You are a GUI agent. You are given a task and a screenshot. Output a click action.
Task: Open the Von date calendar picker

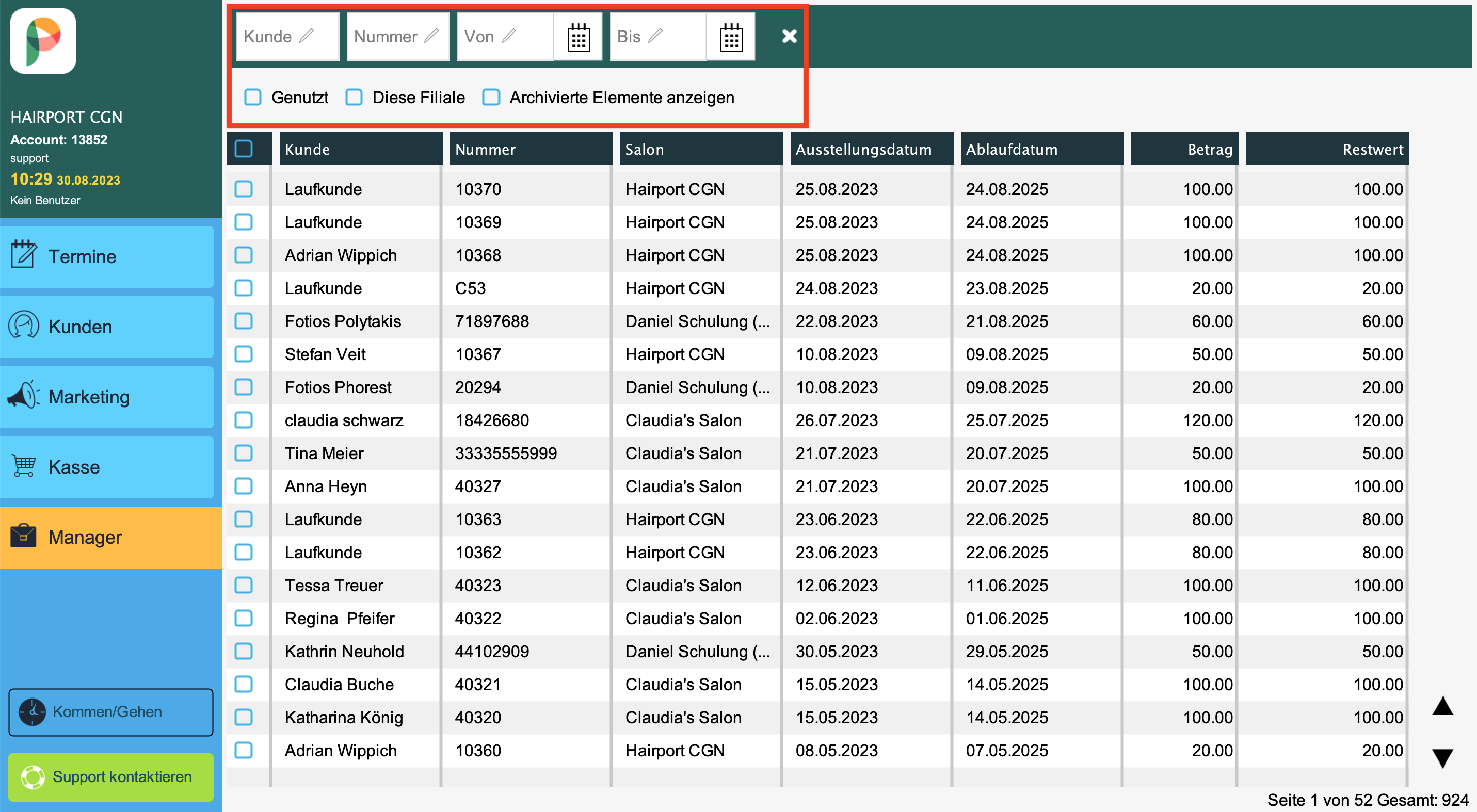click(578, 37)
